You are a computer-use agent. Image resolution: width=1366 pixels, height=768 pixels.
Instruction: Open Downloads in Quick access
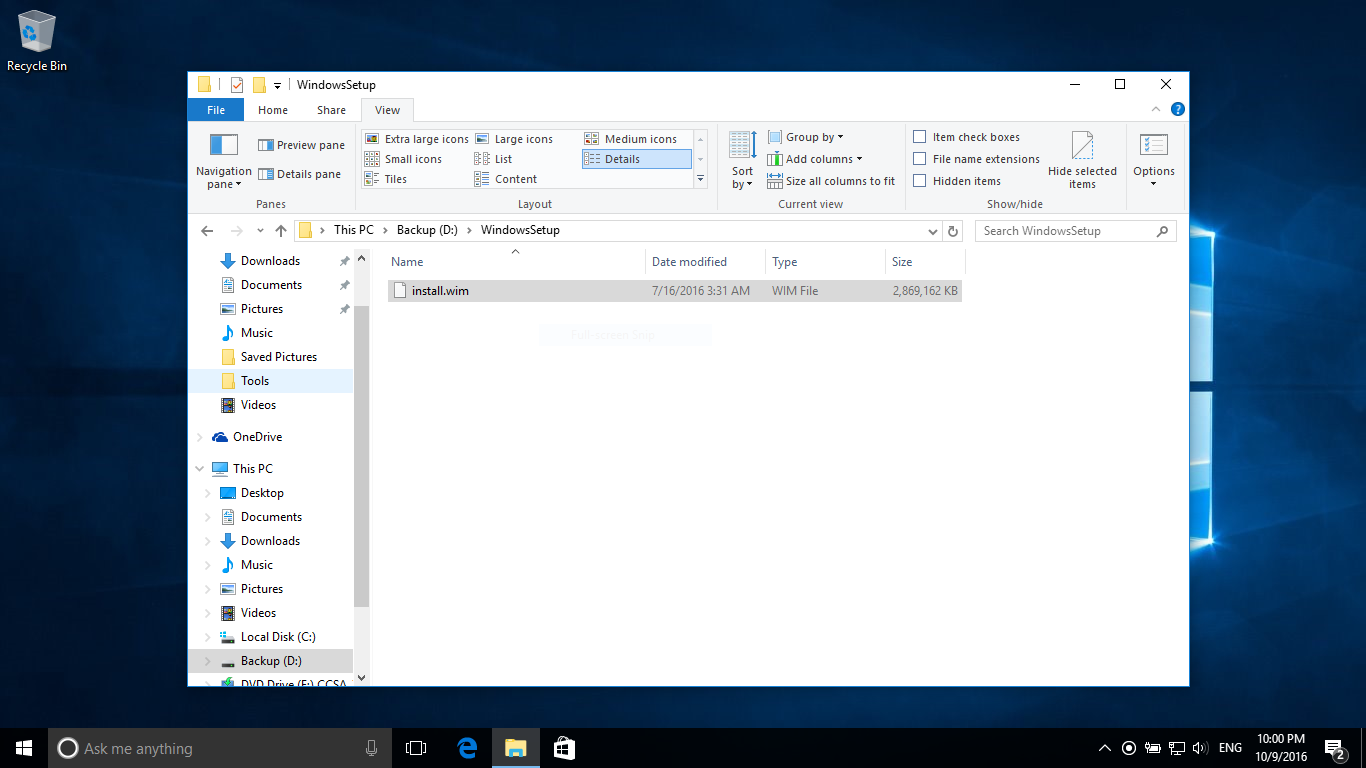270,261
